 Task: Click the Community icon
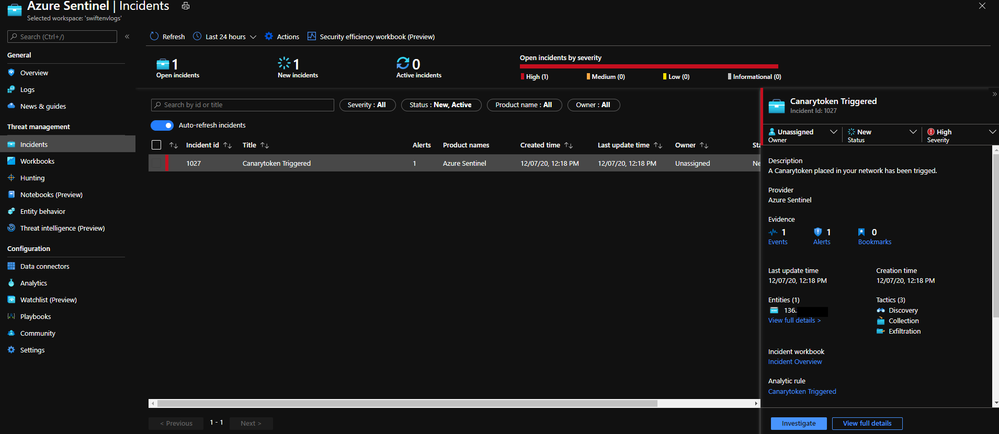tap(11, 333)
